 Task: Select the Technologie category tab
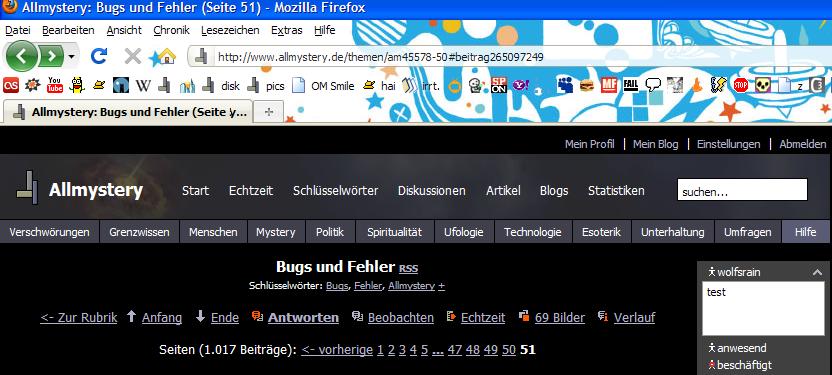533,232
